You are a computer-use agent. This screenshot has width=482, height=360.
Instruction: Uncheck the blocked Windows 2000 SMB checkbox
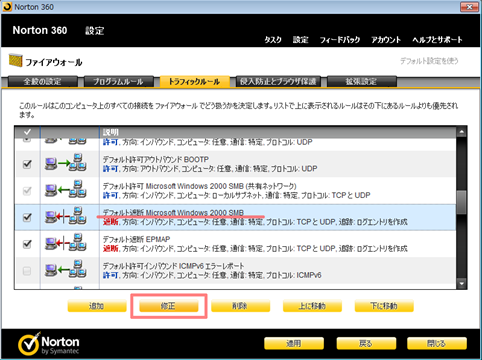pos(27,217)
